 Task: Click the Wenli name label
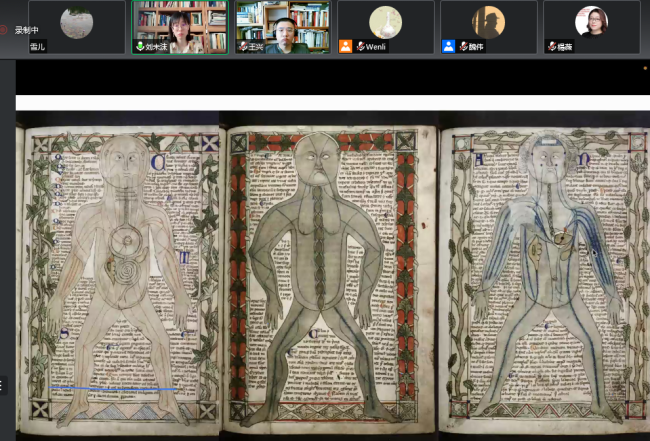tap(376, 47)
